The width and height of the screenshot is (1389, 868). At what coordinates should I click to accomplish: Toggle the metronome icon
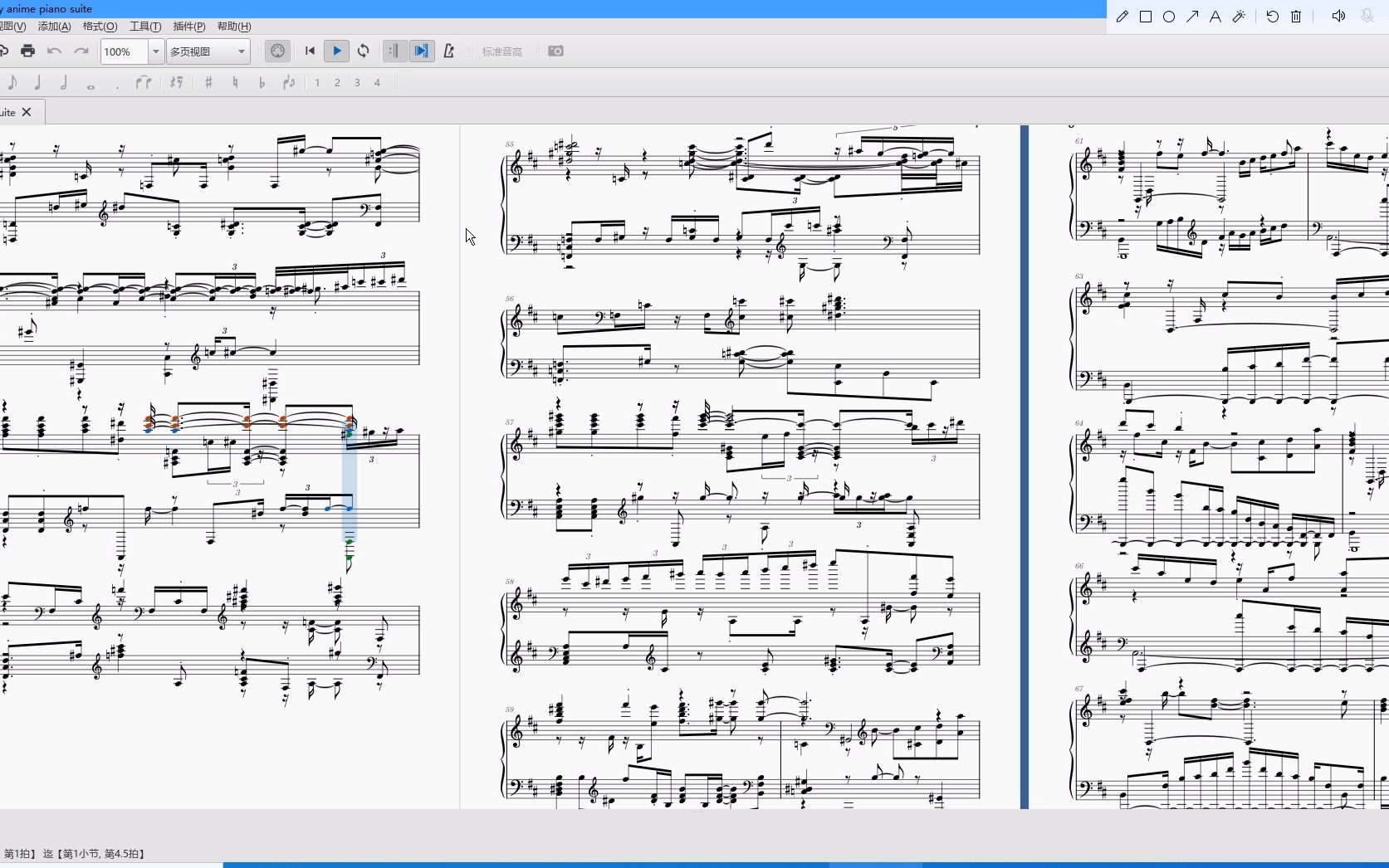tap(449, 51)
